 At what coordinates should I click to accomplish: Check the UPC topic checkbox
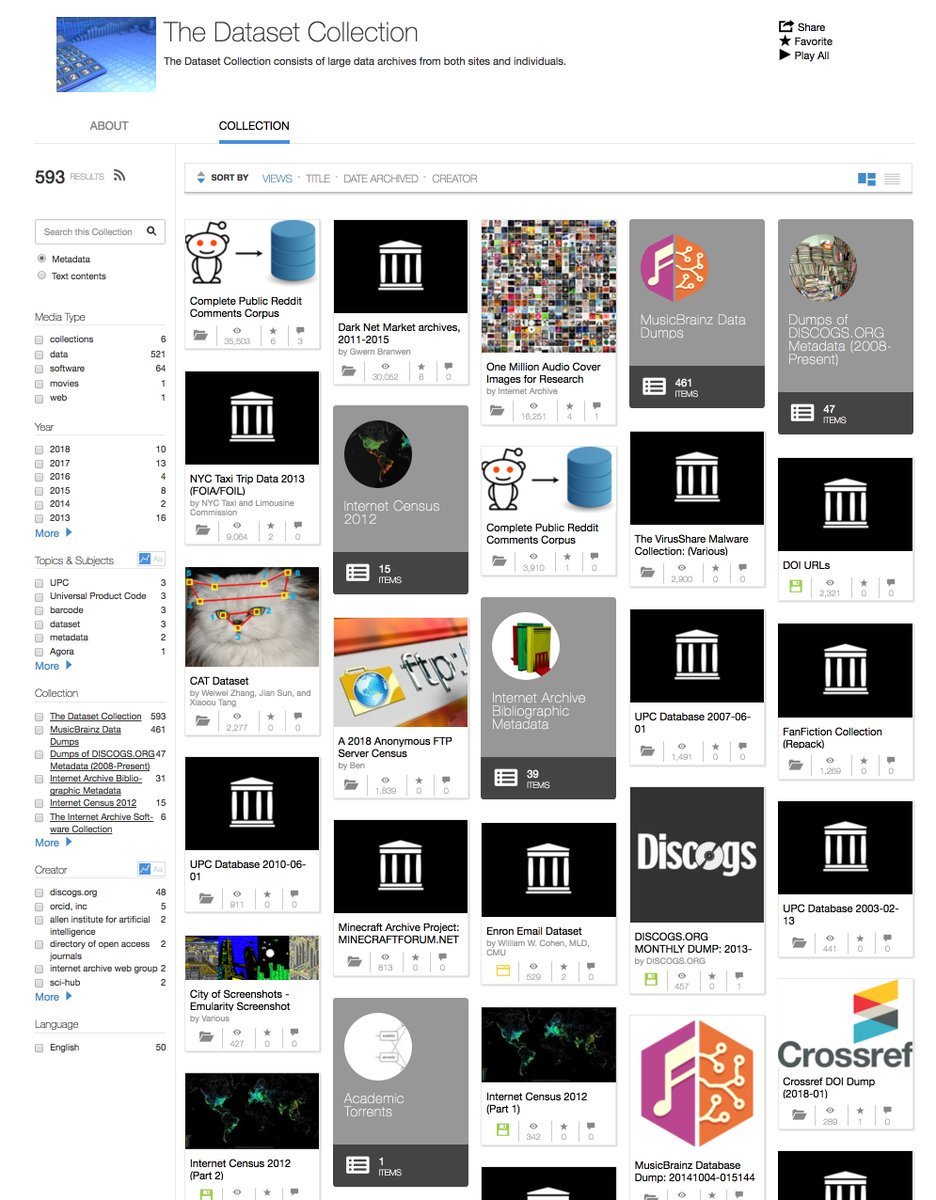pyautogui.click(x=39, y=582)
